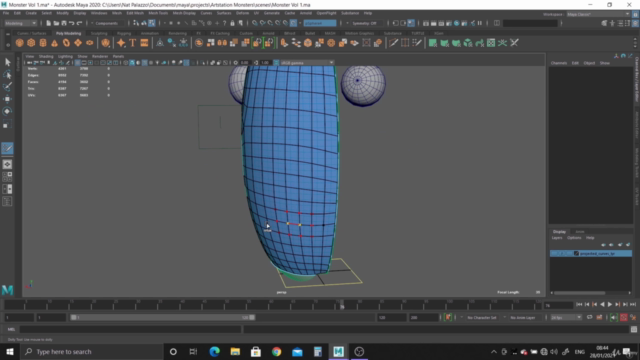Click the current frame marker on timeline

pos(342,304)
